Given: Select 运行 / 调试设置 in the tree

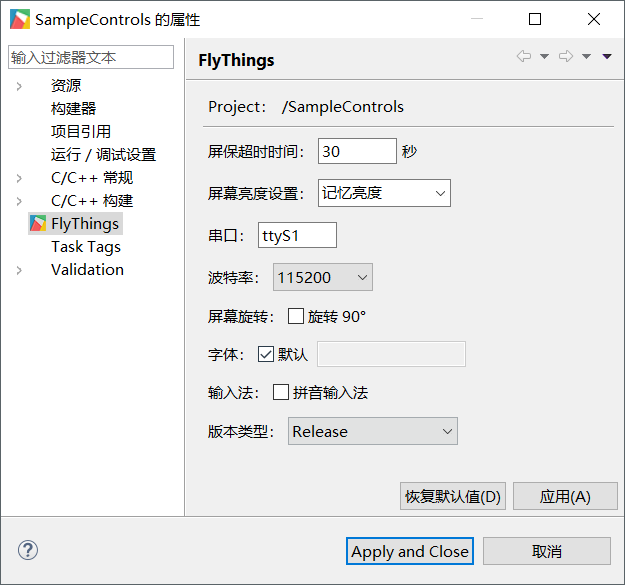Looking at the screenshot, I should pyautogui.click(x=104, y=155).
